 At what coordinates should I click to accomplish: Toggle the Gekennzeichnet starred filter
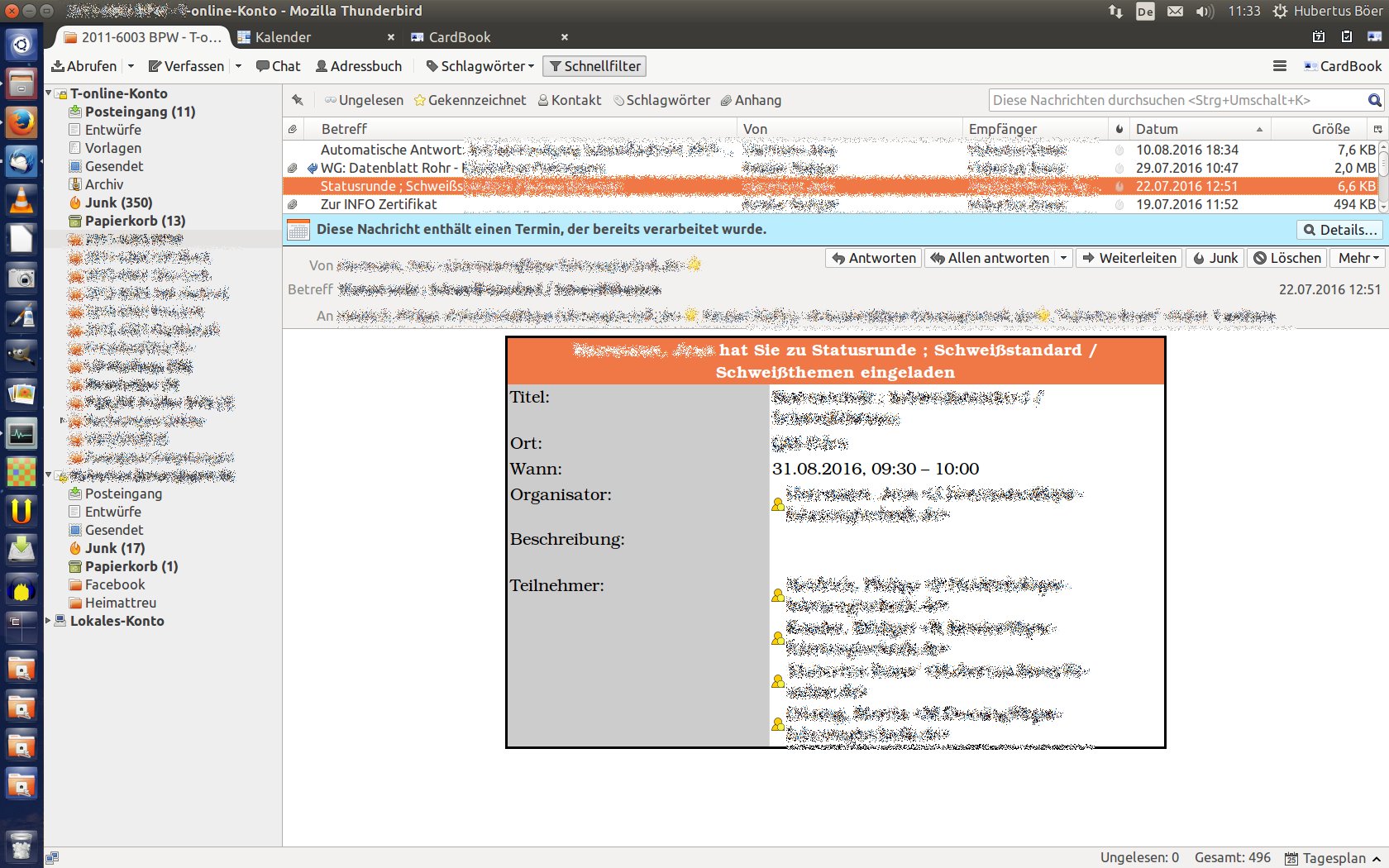coord(470,100)
